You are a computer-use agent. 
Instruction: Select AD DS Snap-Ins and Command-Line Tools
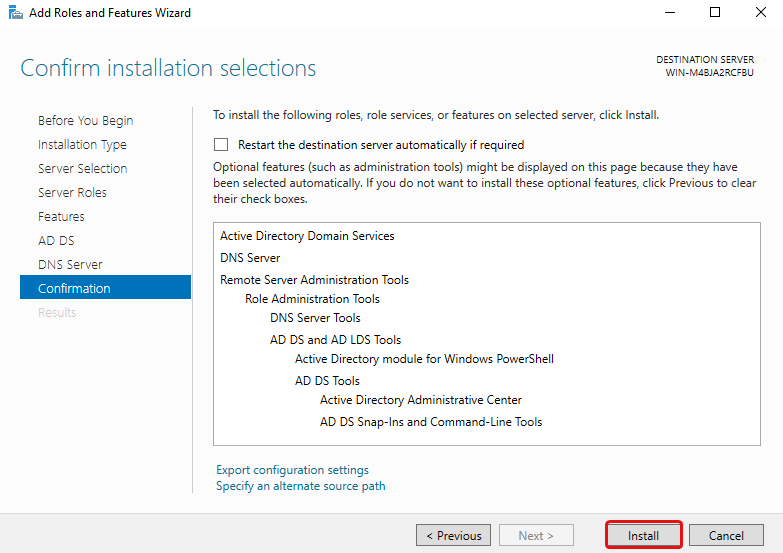pos(431,422)
